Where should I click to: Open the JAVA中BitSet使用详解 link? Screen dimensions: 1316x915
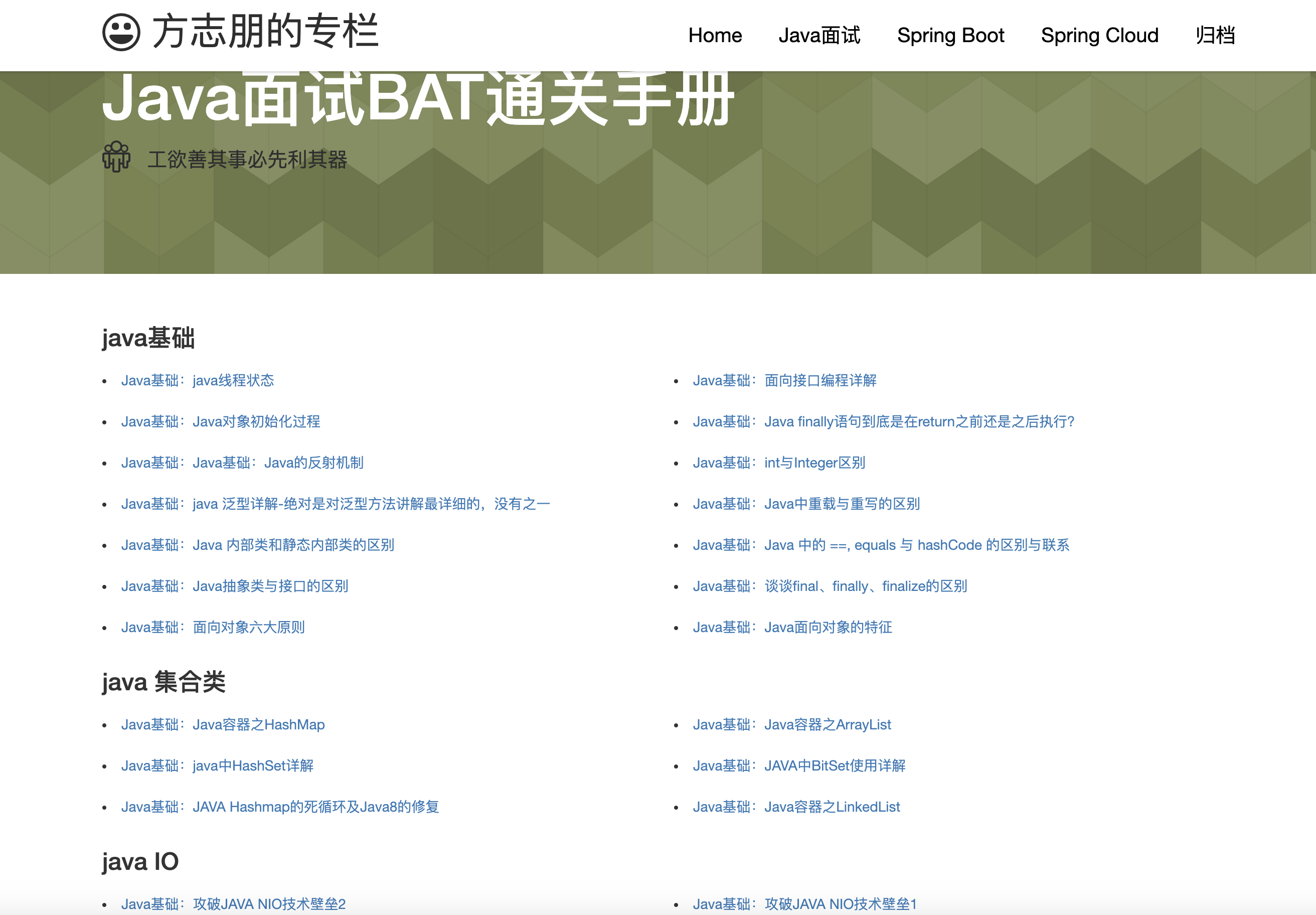(798, 766)
